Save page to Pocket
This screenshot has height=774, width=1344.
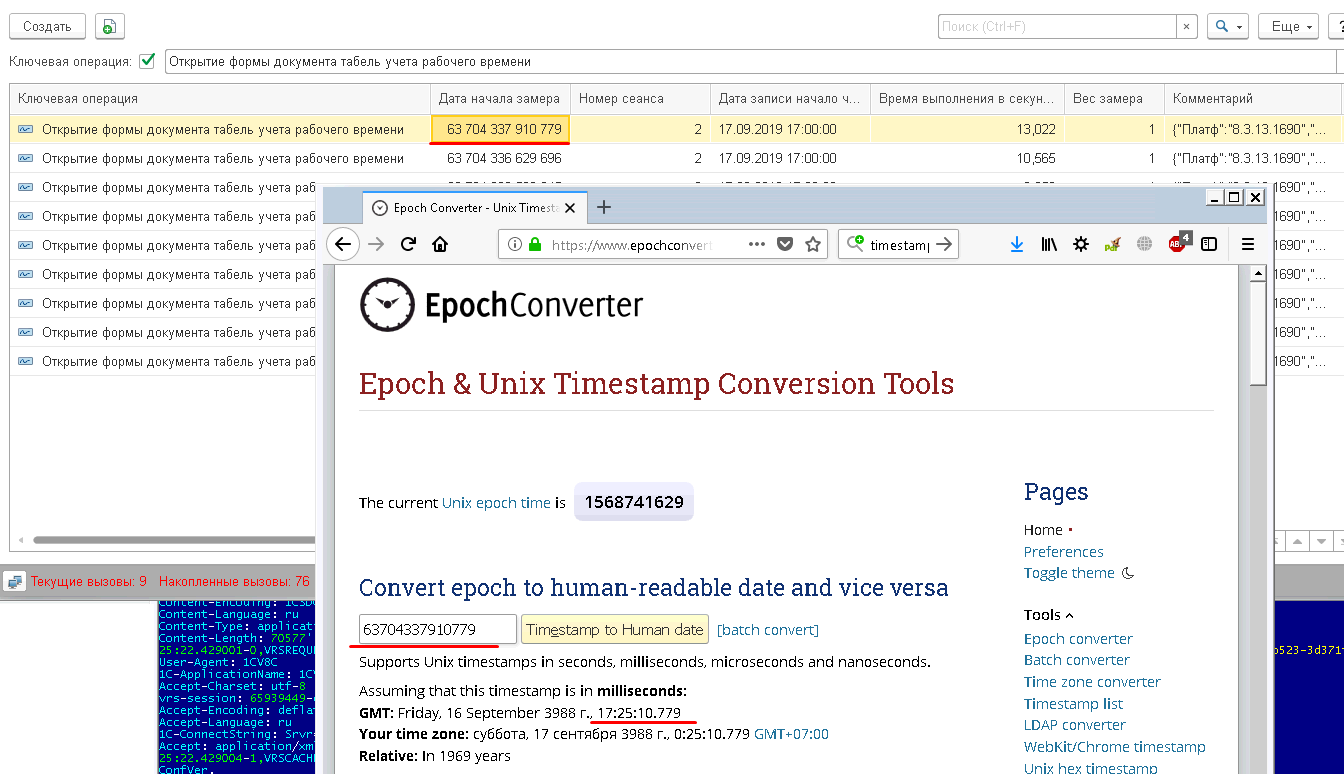point(786,244)
